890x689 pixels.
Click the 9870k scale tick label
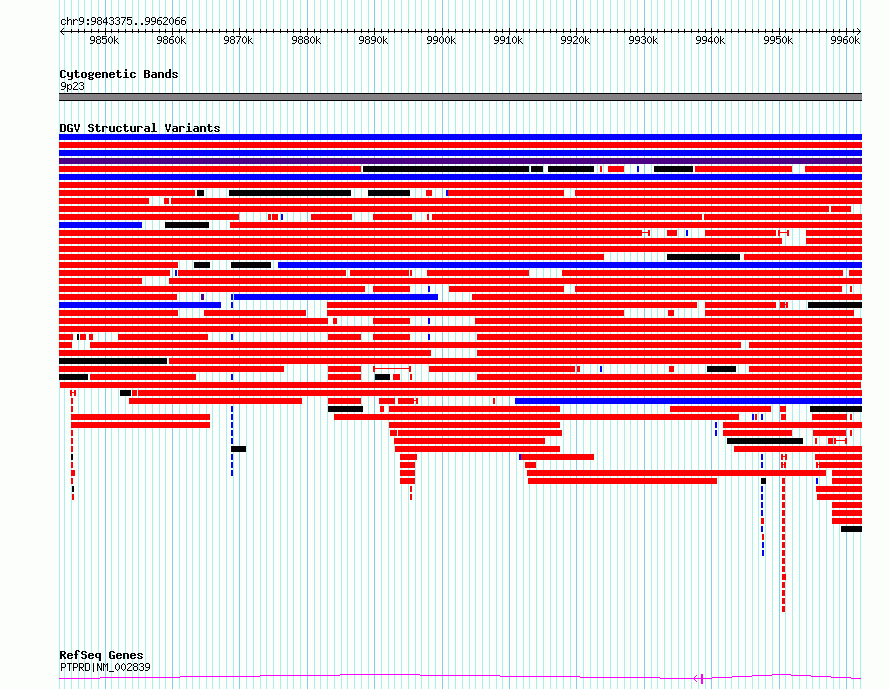tap(238, 40)
